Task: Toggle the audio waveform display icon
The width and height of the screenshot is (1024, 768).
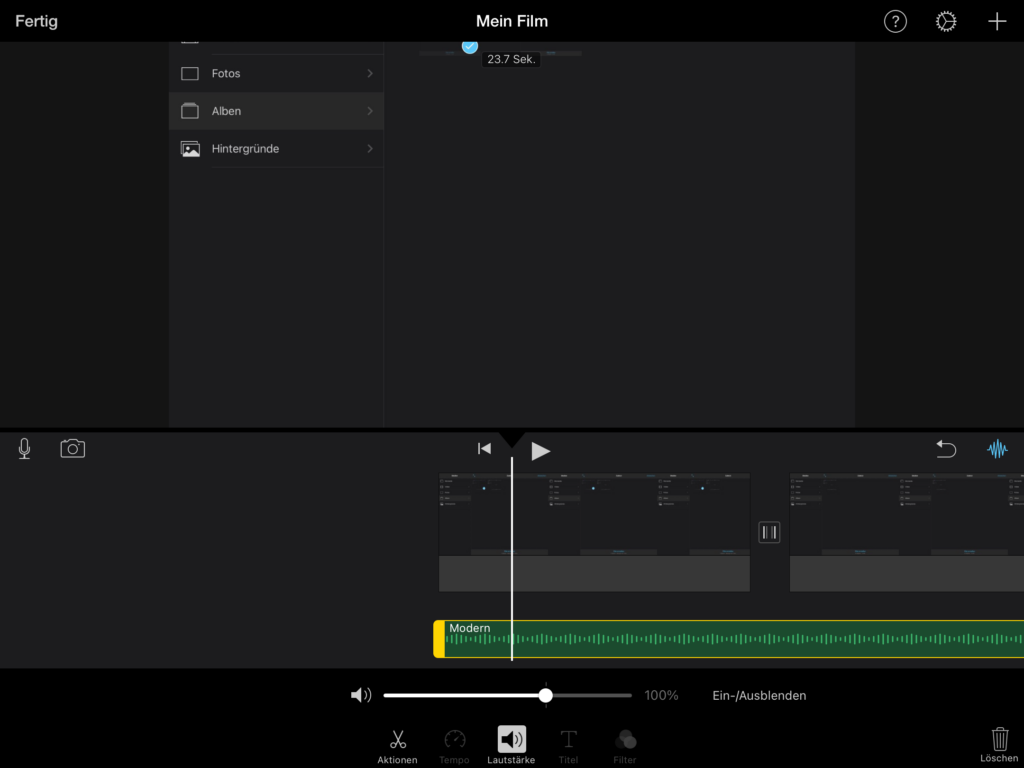Action: [x=997, y=449]
